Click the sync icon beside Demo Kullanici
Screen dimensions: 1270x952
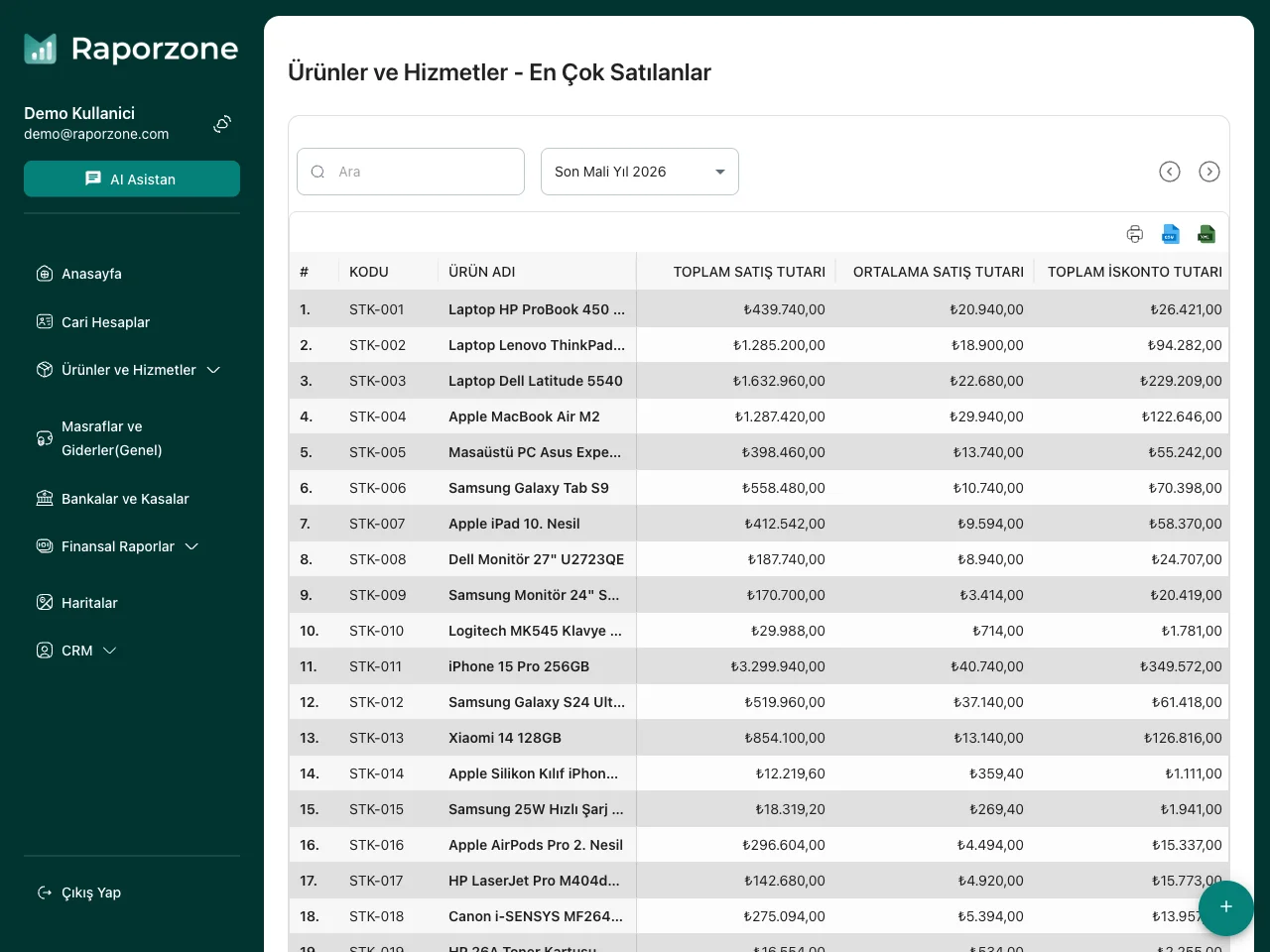[x=222, y=124]
